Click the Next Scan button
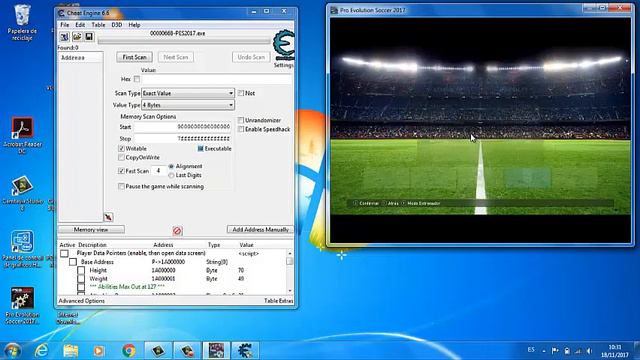Screen dimensions: 640x360 pos(176,57)
